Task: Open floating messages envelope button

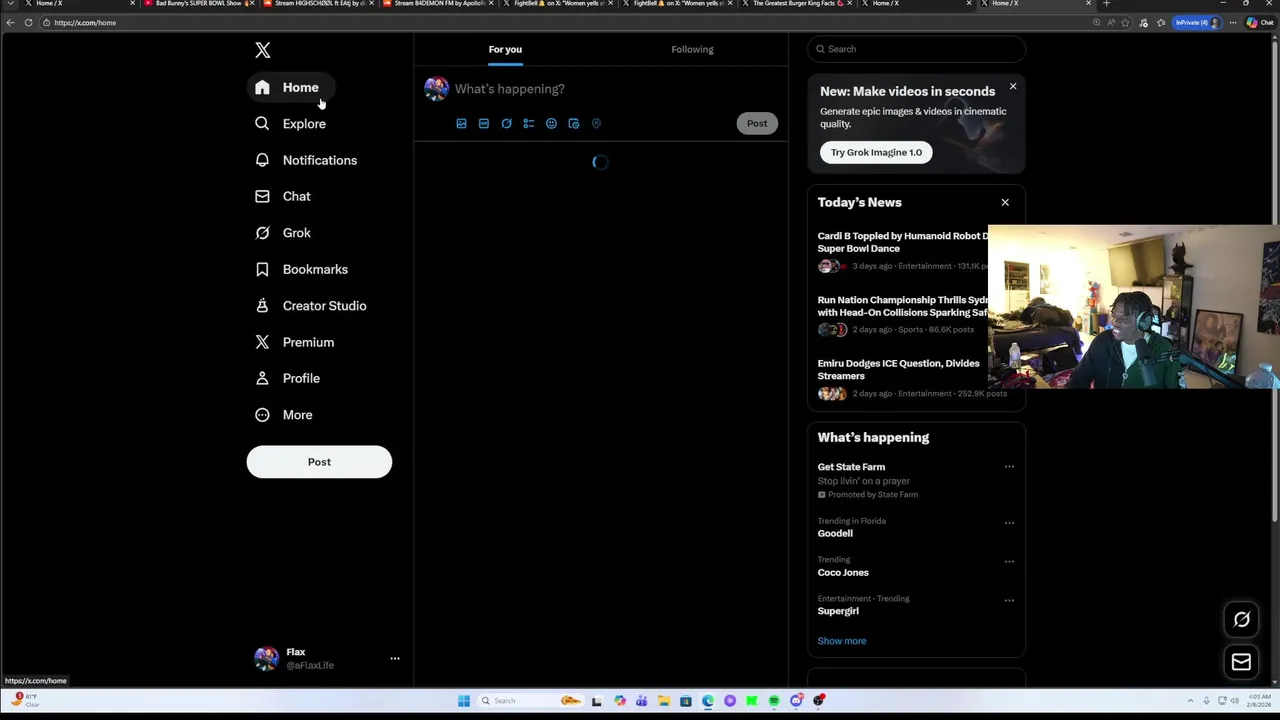Action: click(1241, 662)
